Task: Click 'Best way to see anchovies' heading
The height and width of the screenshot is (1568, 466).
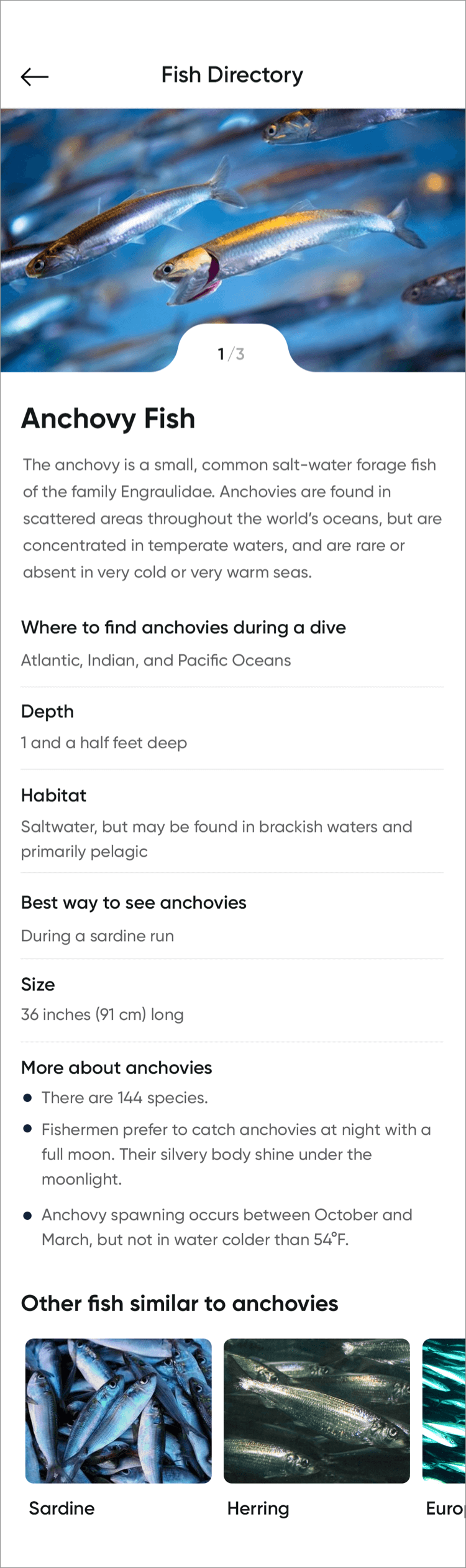Action: (x=134, y=903)
